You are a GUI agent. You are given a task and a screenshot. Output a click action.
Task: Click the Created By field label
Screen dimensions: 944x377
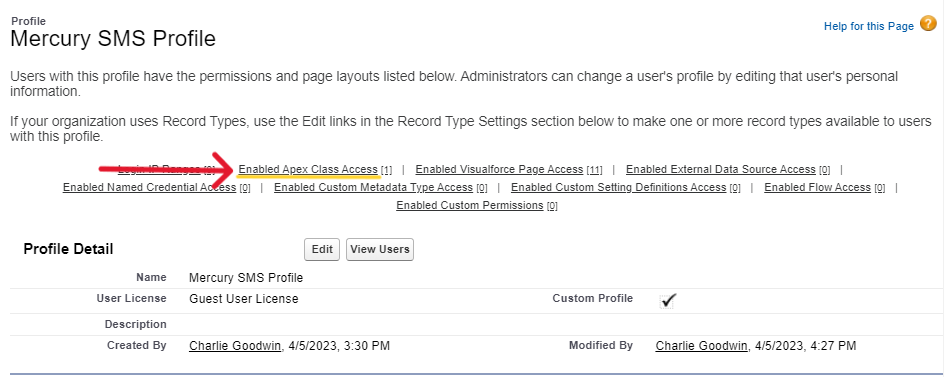137,345
